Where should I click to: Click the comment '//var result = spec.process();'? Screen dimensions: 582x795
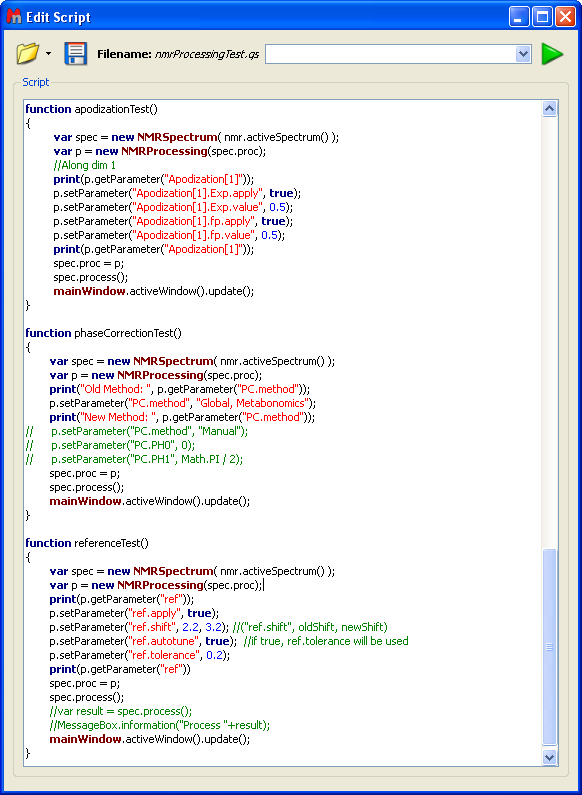pos(121,711)
